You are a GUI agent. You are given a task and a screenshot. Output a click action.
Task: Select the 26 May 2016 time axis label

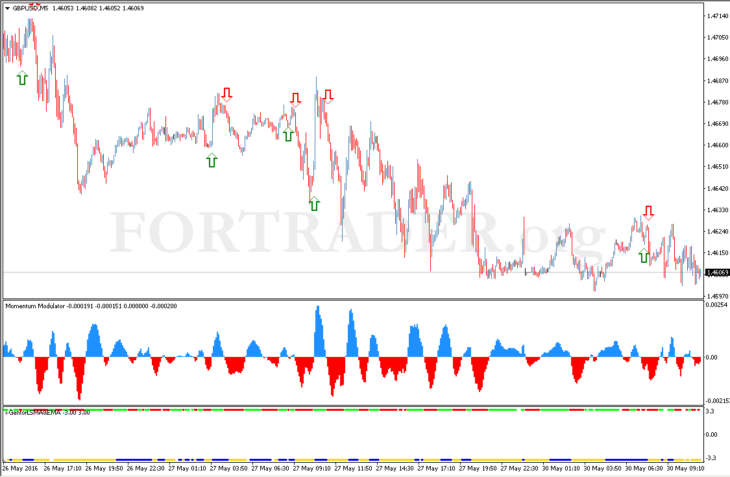[20, 468]
